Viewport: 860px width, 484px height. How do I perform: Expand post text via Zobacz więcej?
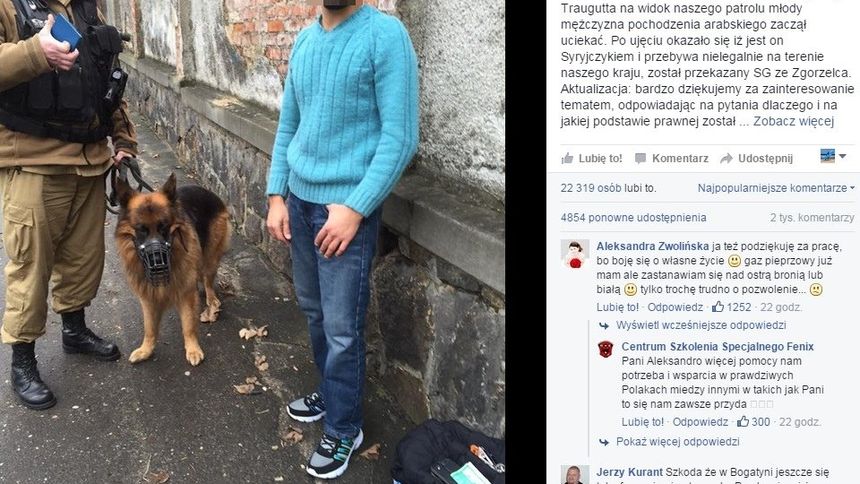[793, 121]
